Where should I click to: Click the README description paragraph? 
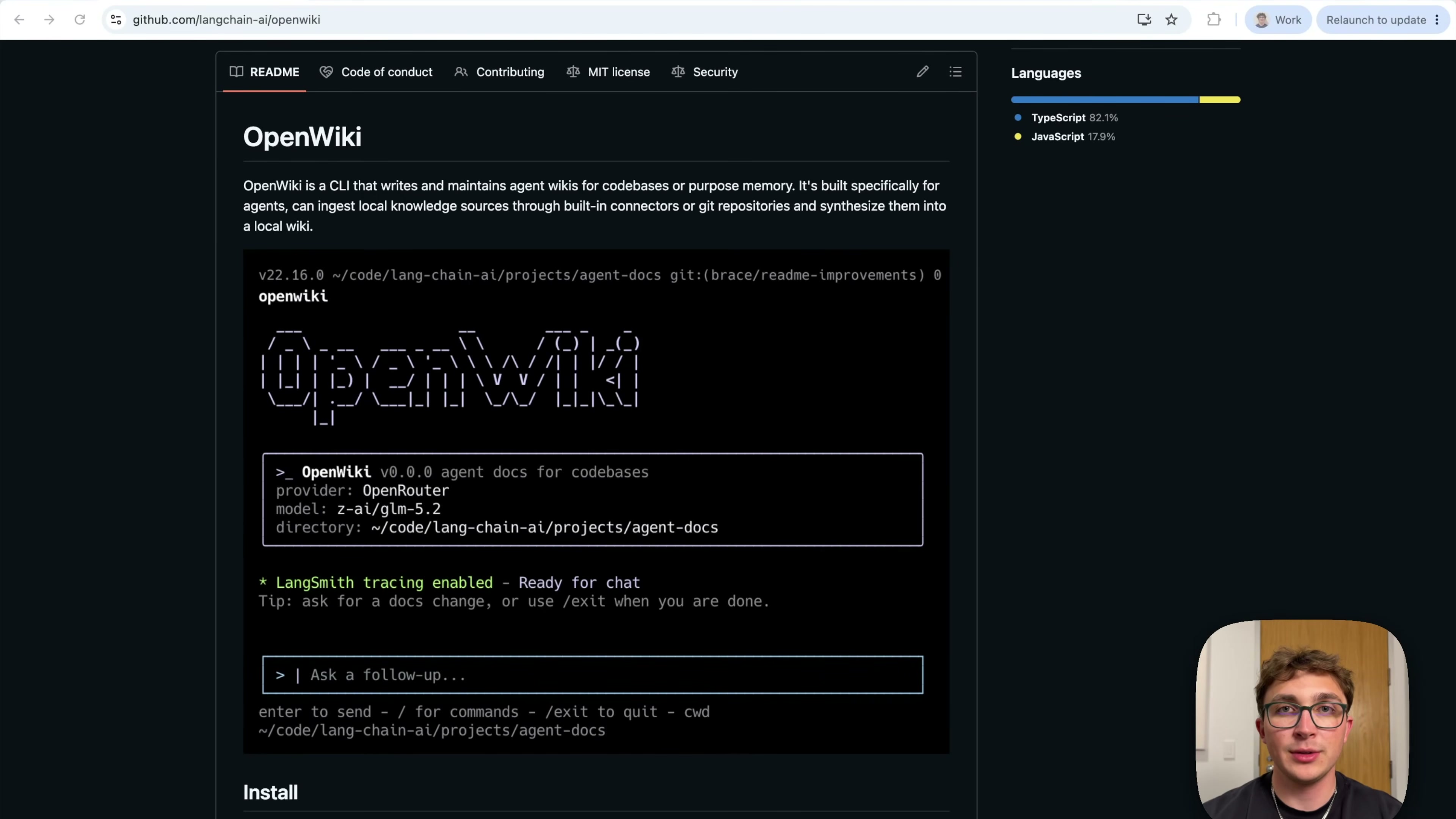pyautogui.click(x=595, y=206)
